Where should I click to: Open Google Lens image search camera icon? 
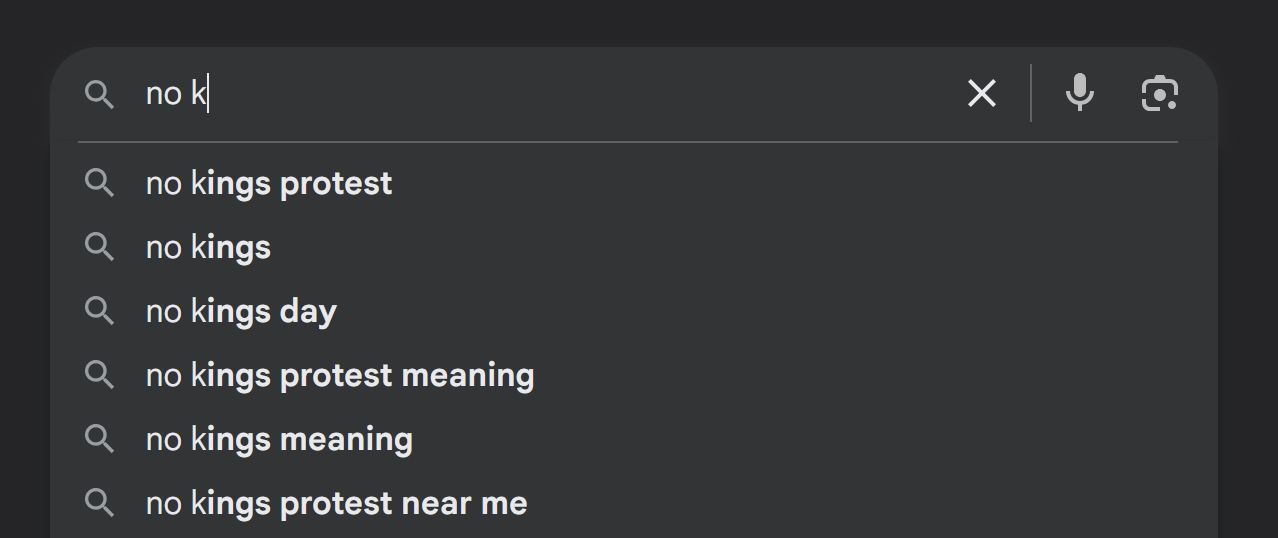[x=1160, y=93]
